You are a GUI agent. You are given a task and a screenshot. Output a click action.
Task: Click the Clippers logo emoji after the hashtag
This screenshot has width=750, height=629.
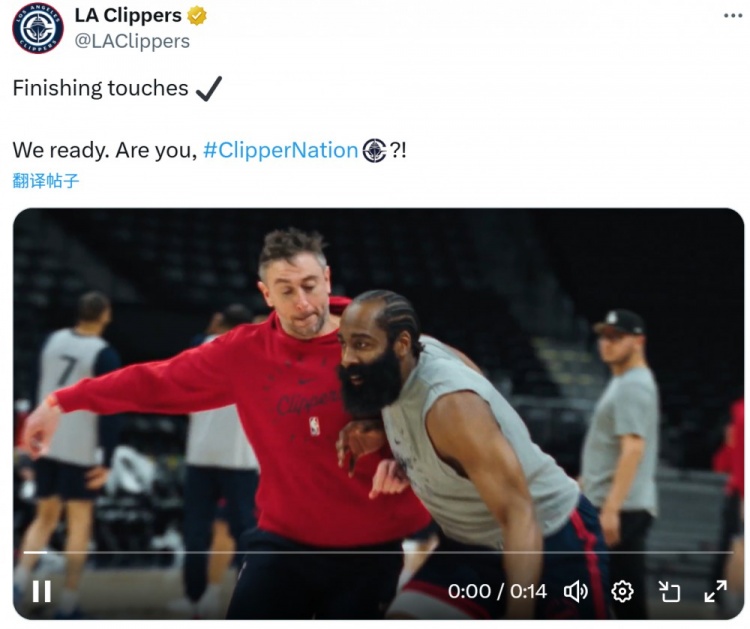pos(374,151)
